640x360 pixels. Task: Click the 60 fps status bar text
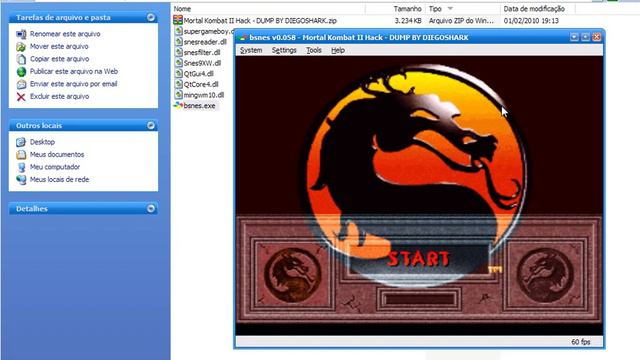pos(581,342)
